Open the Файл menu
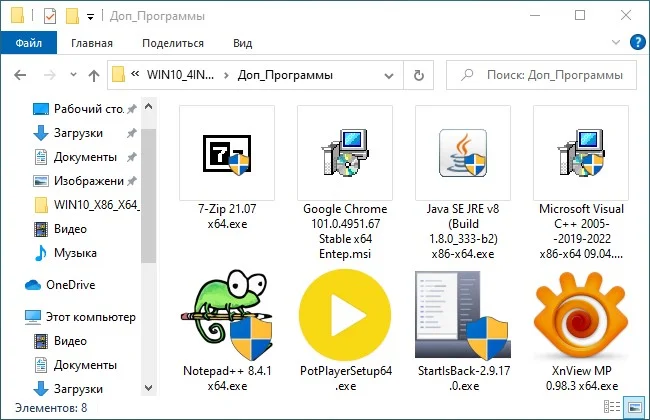The width and height of the screenshot is (650, 420). pyautogui.click(x=29, y=43)
